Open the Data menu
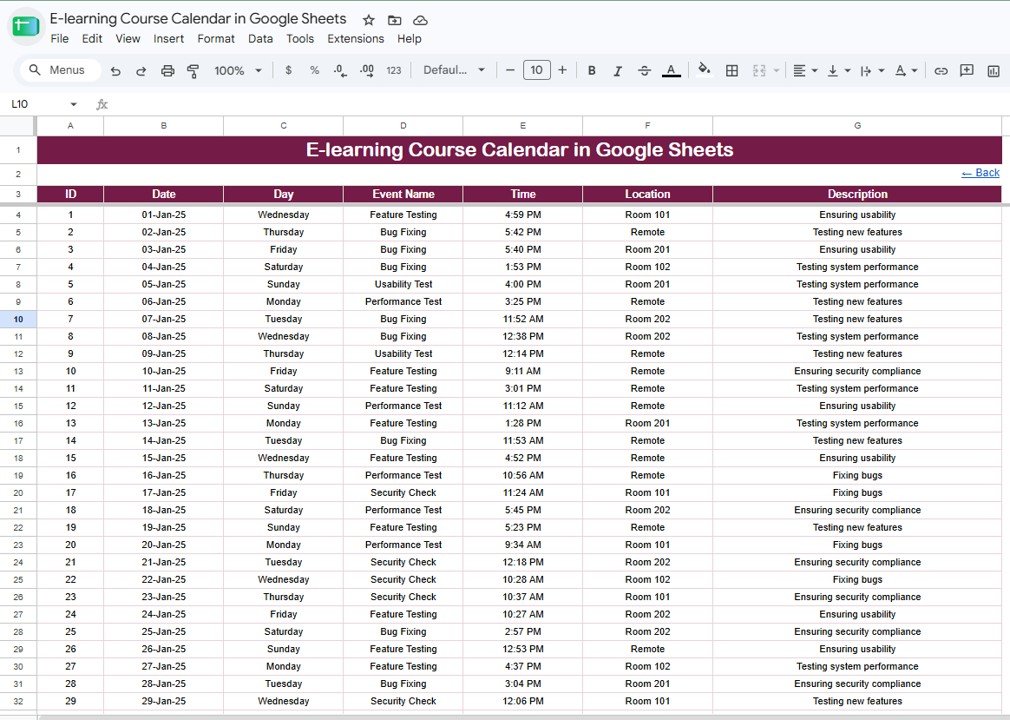Screen dimensions: 1010x720 (x=260, y=39)
